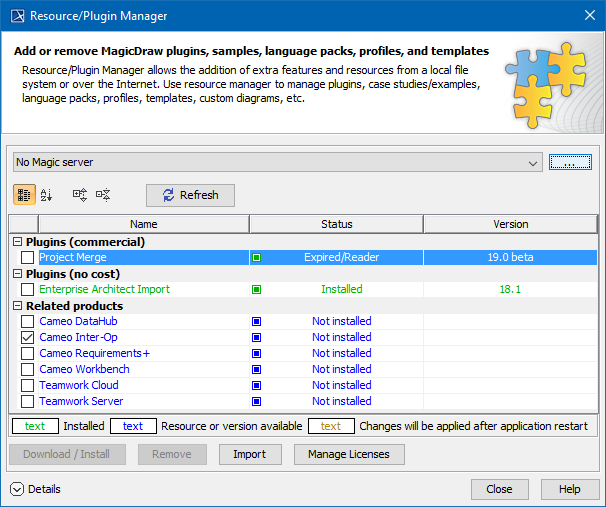This screenshot has height=507, width=606.
Task: Select the Cameo Workbench name
Action: (84, 369)
